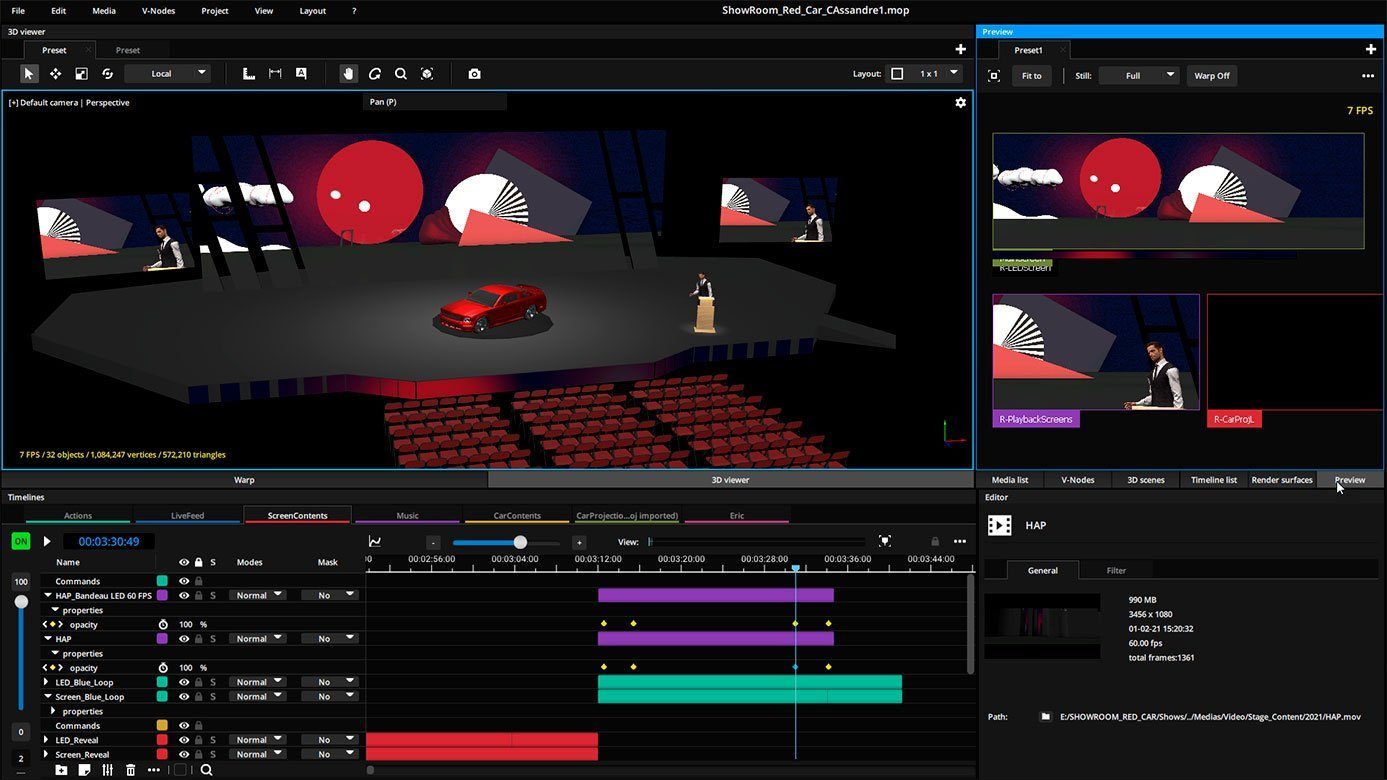The width and height of the screenshot is (1387, 780).
Task: Click the text annotation tool icon
Action: (x=301, y=73)
